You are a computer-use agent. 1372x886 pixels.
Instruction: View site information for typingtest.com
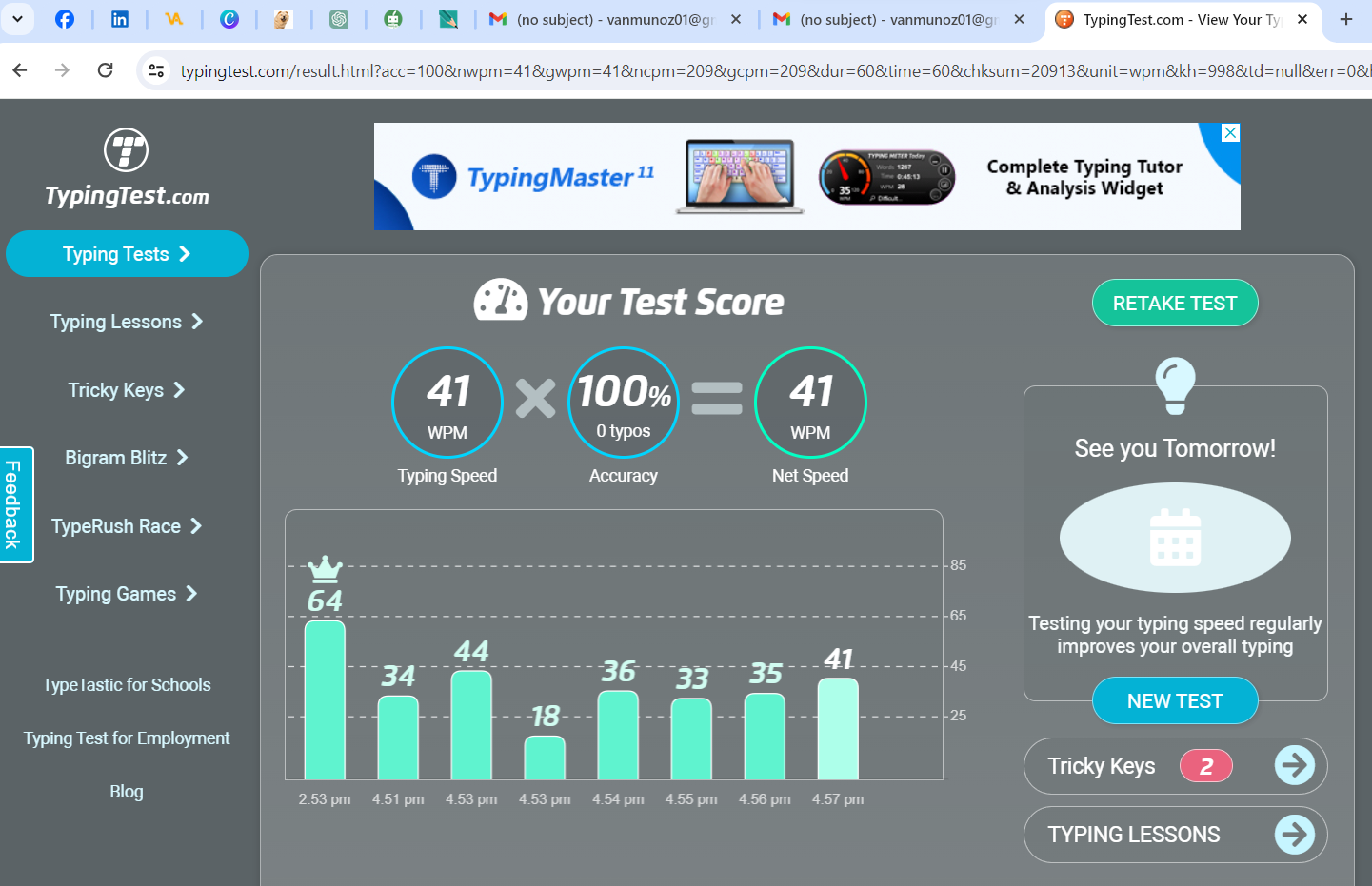(157, 70)
